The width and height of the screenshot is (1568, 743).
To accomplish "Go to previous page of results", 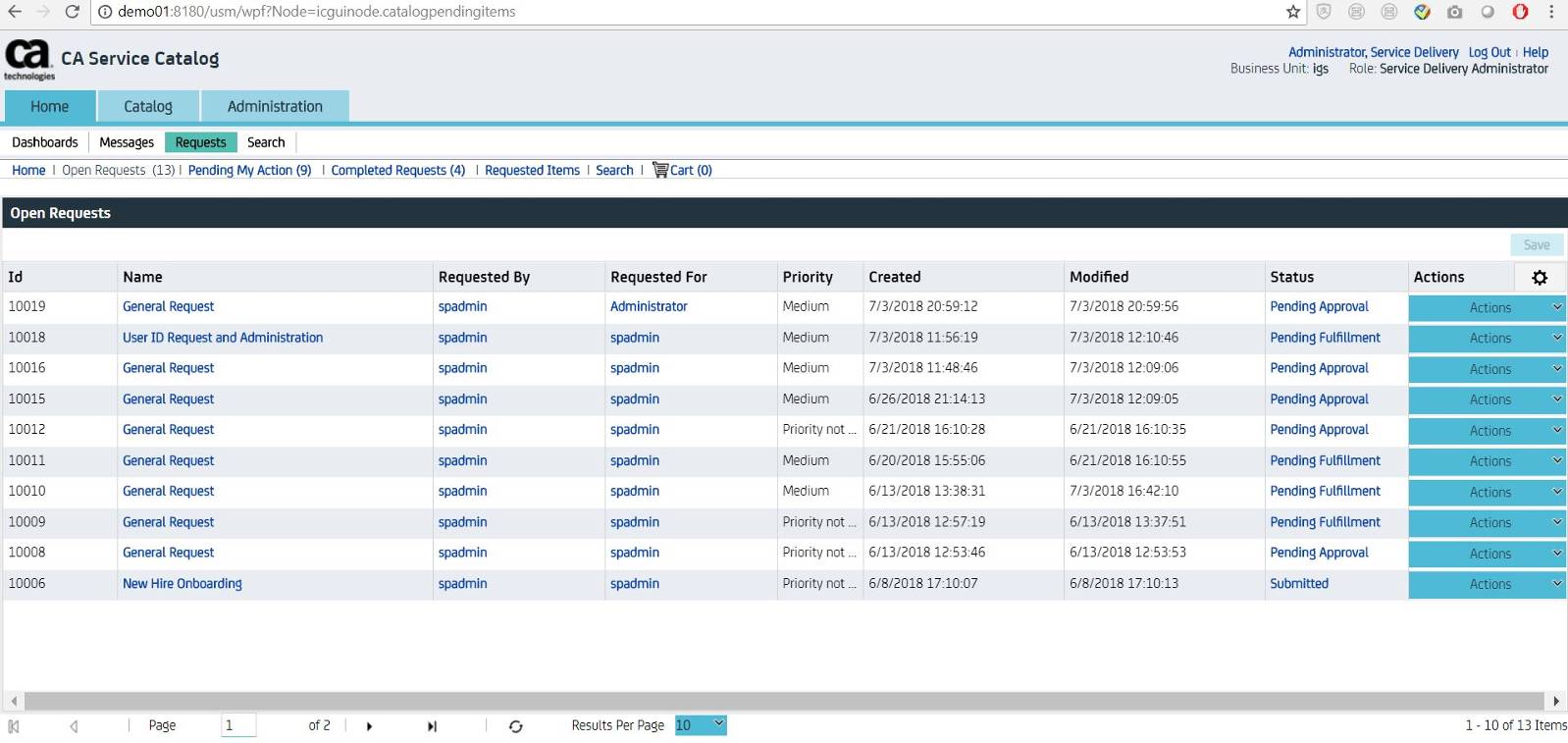I will [x=74, y=726].
